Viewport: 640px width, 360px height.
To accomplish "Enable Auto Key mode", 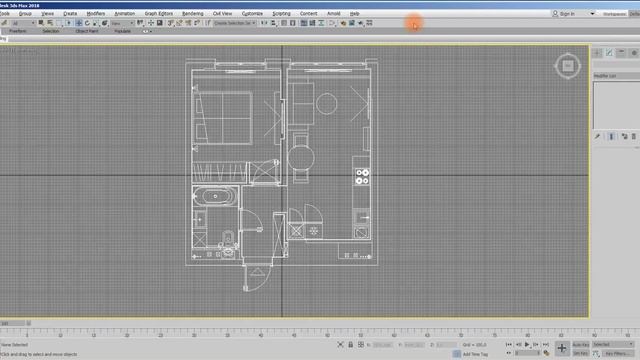I will pos(580,344).
